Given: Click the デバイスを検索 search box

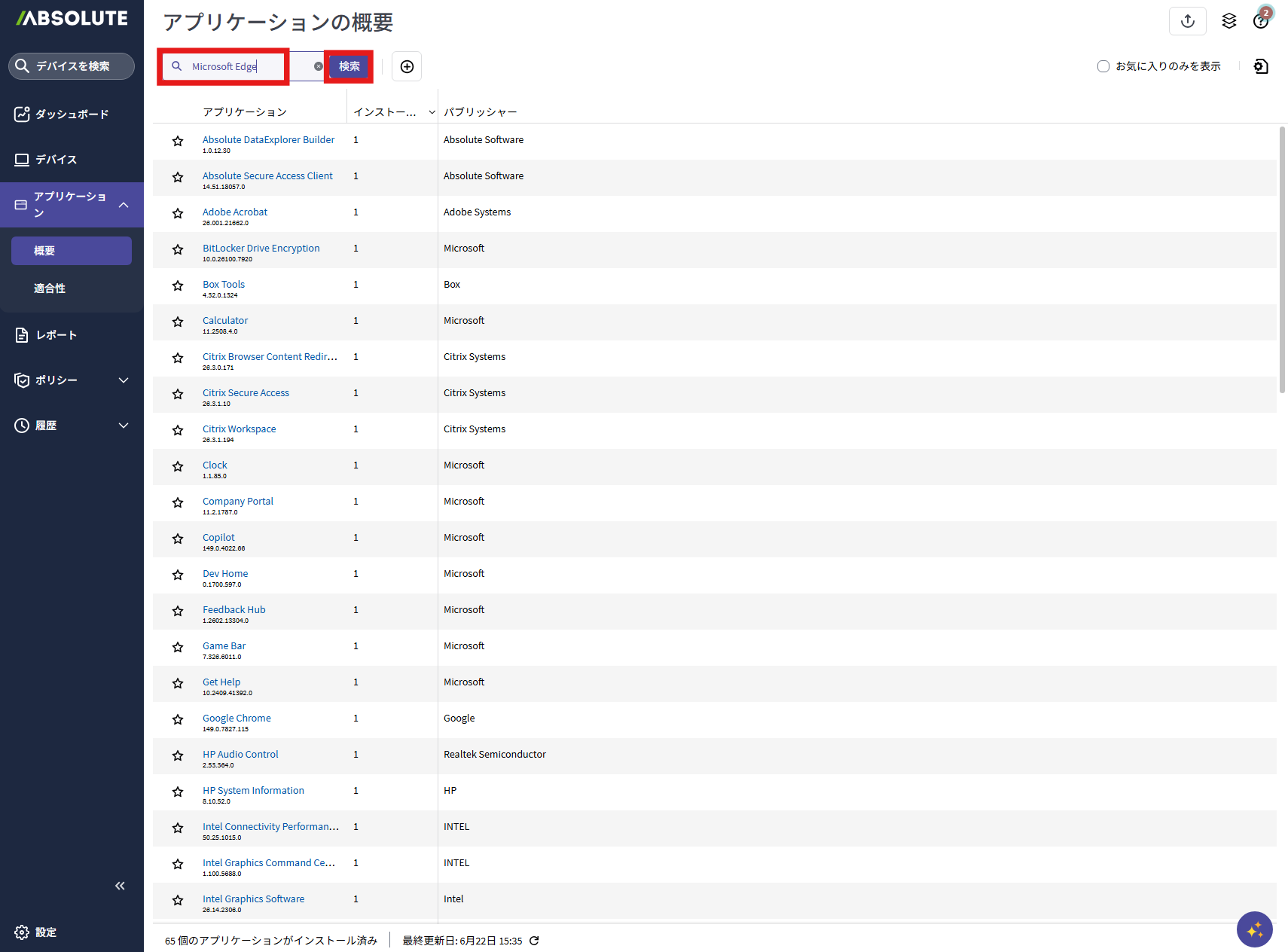Looking at the screenshot, I should [72, 66].
